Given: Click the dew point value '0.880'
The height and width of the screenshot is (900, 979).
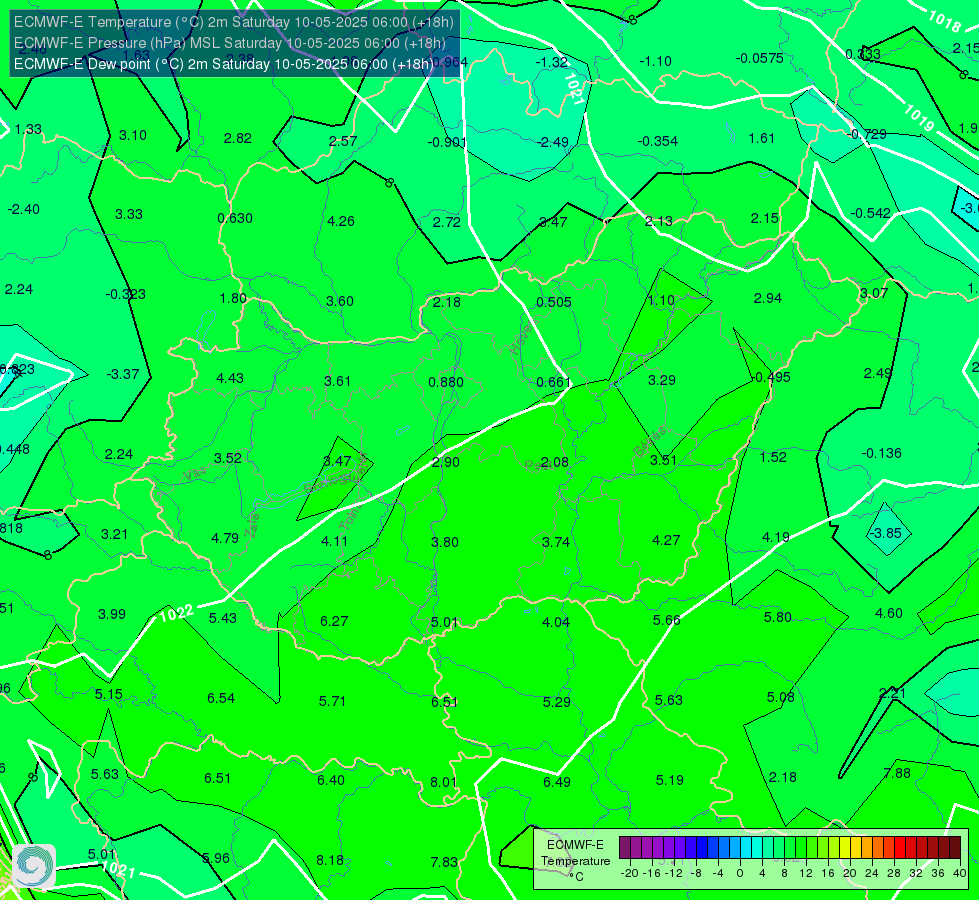Looking at the screenshot, I should click(x=446, y=382).
